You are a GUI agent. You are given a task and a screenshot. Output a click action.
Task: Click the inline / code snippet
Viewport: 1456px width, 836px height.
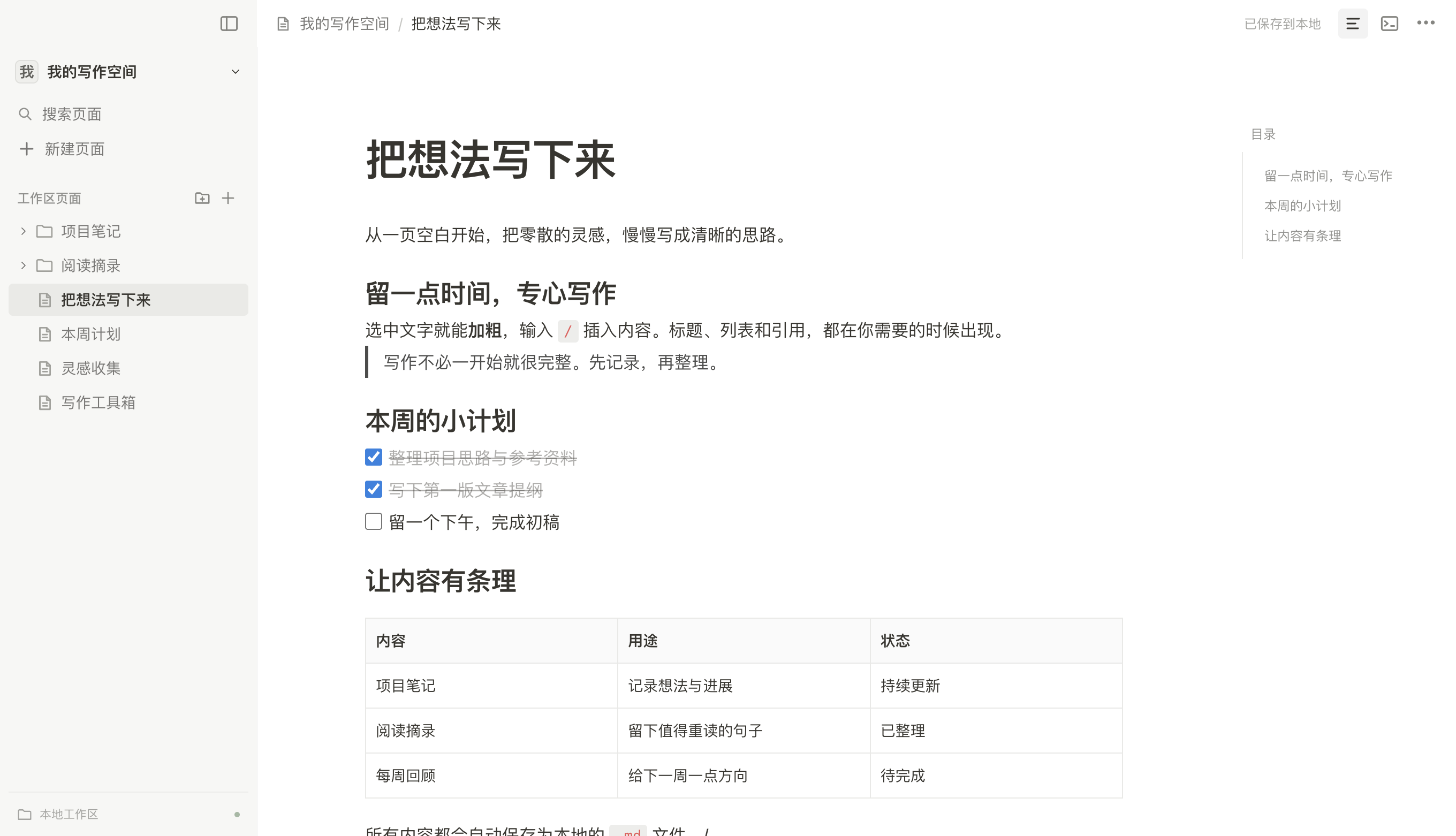pyautogui.click(x=568, y=331)
